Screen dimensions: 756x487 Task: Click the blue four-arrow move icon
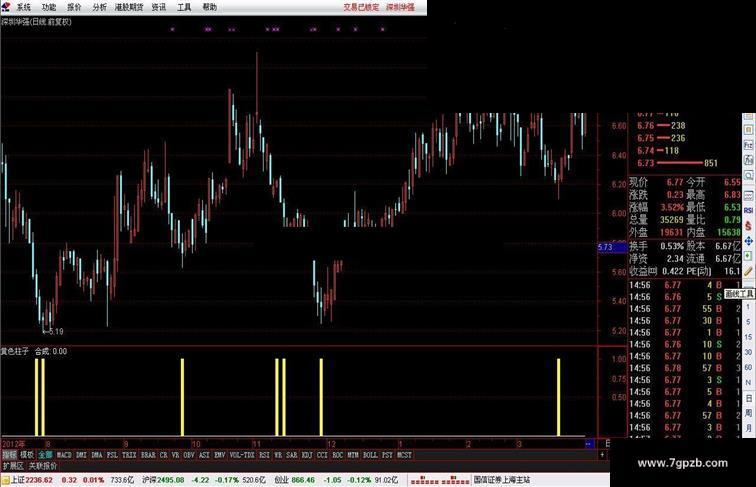coord(748,241)
